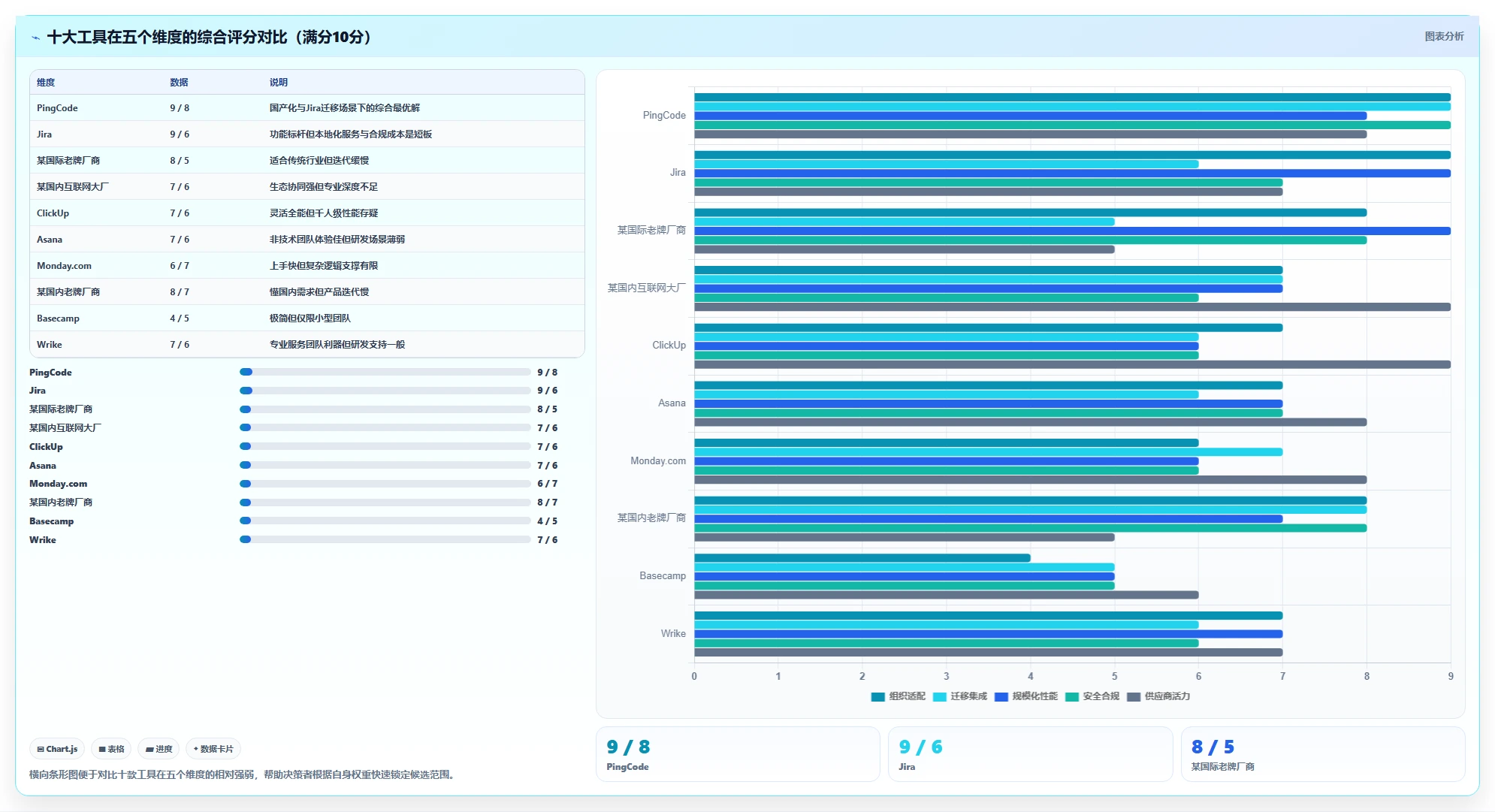Viewport: 1495px width, 812px height.
Task: Toggle the 迁移集成 legend series
Action: (x=959, y=696)
